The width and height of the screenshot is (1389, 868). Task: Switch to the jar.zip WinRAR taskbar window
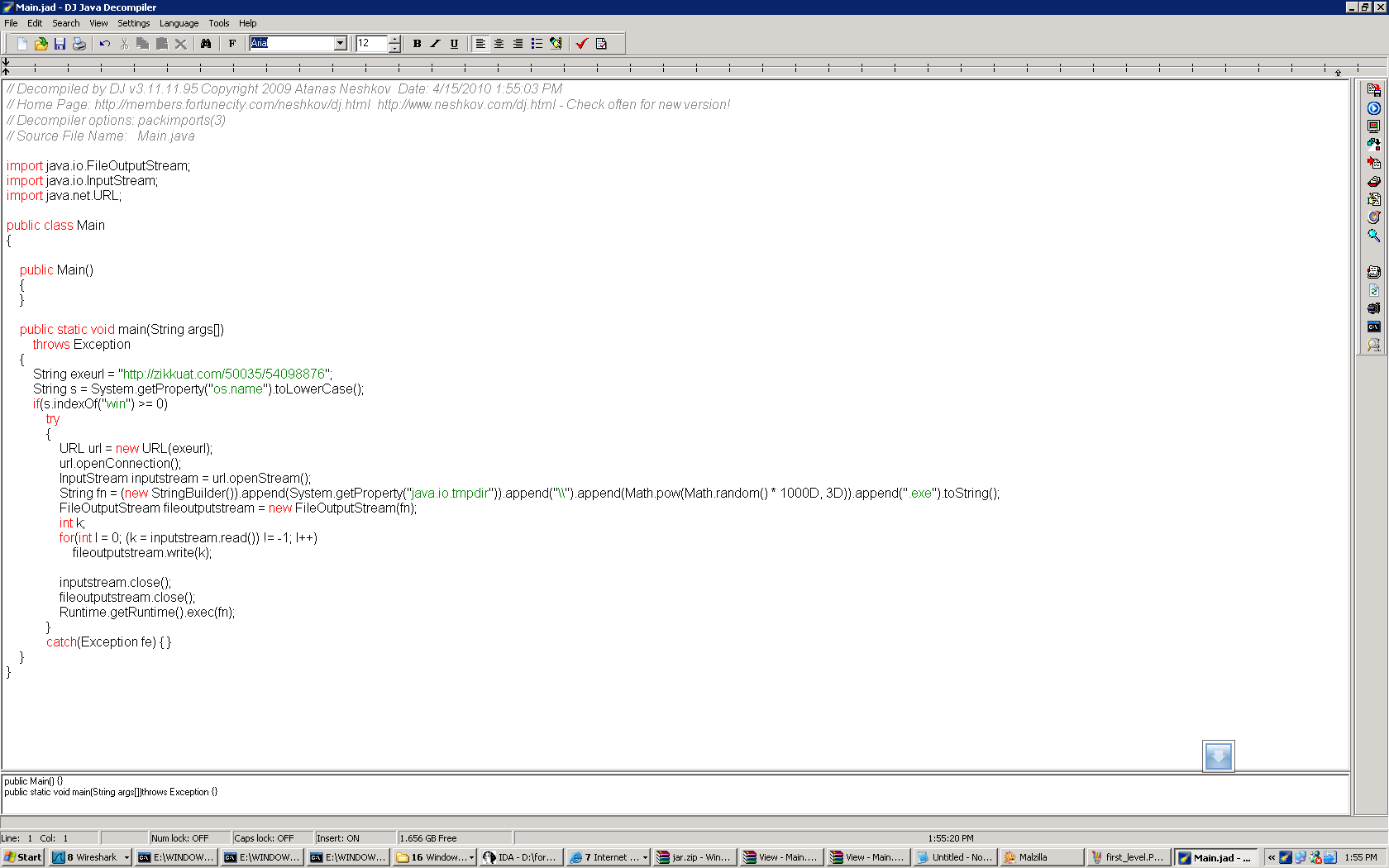pyautogui.click(x=694, y=857)
